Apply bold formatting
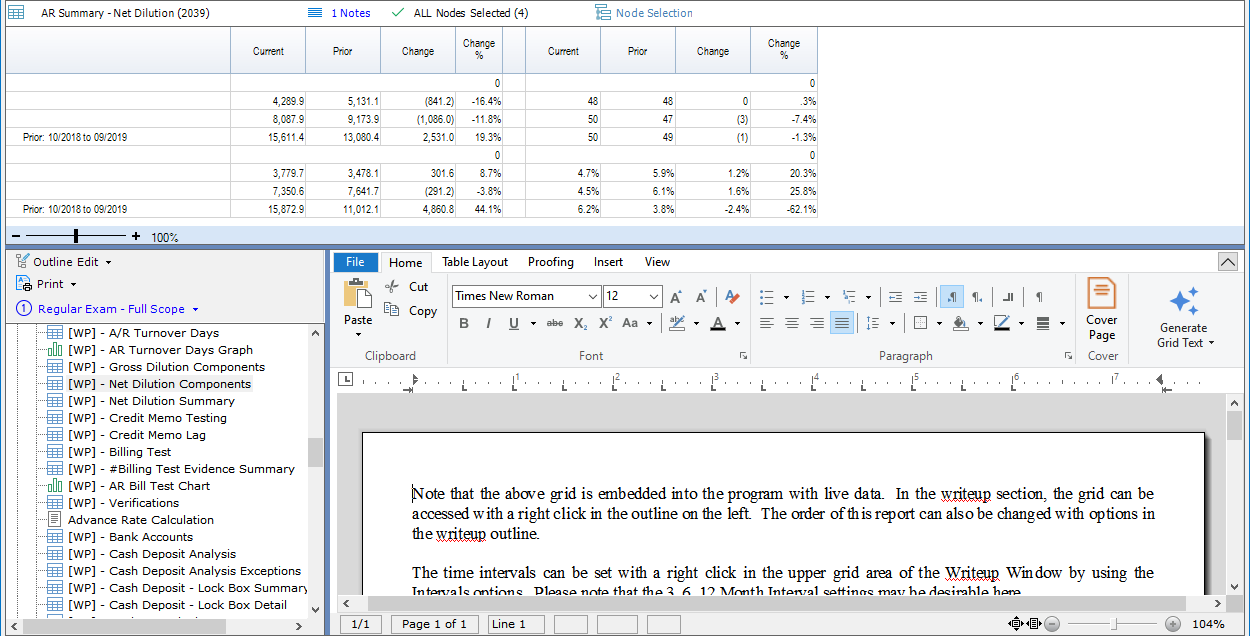The width and height of the screenshot is (1250, 636). (x=463, y=322)
